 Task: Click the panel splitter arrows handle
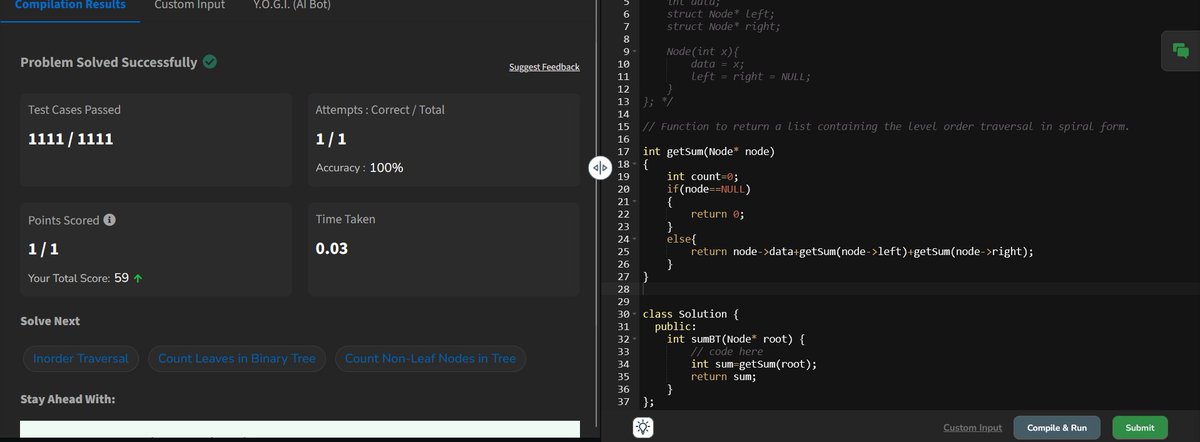[599, 169]
